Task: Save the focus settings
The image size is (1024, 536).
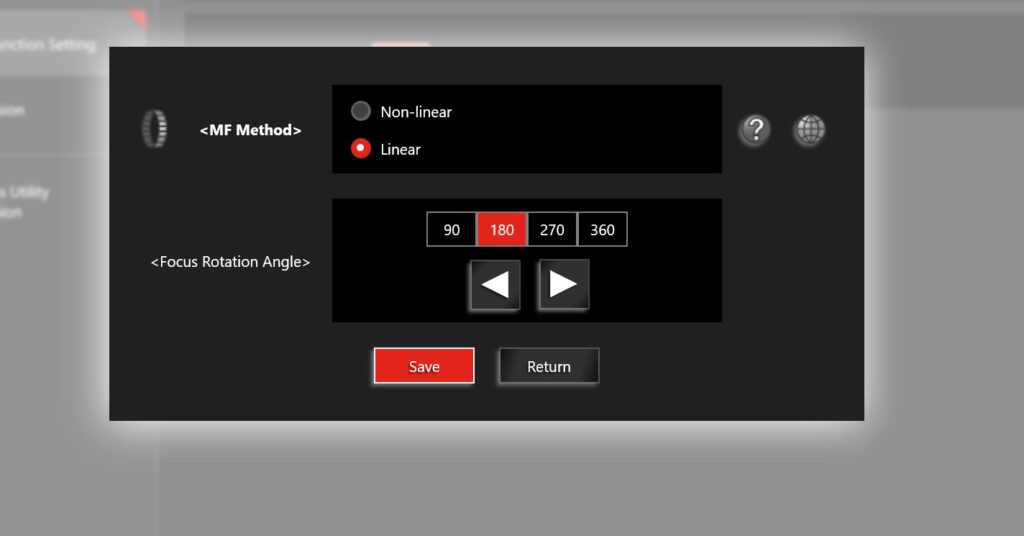Action: (x=424, y=366)
